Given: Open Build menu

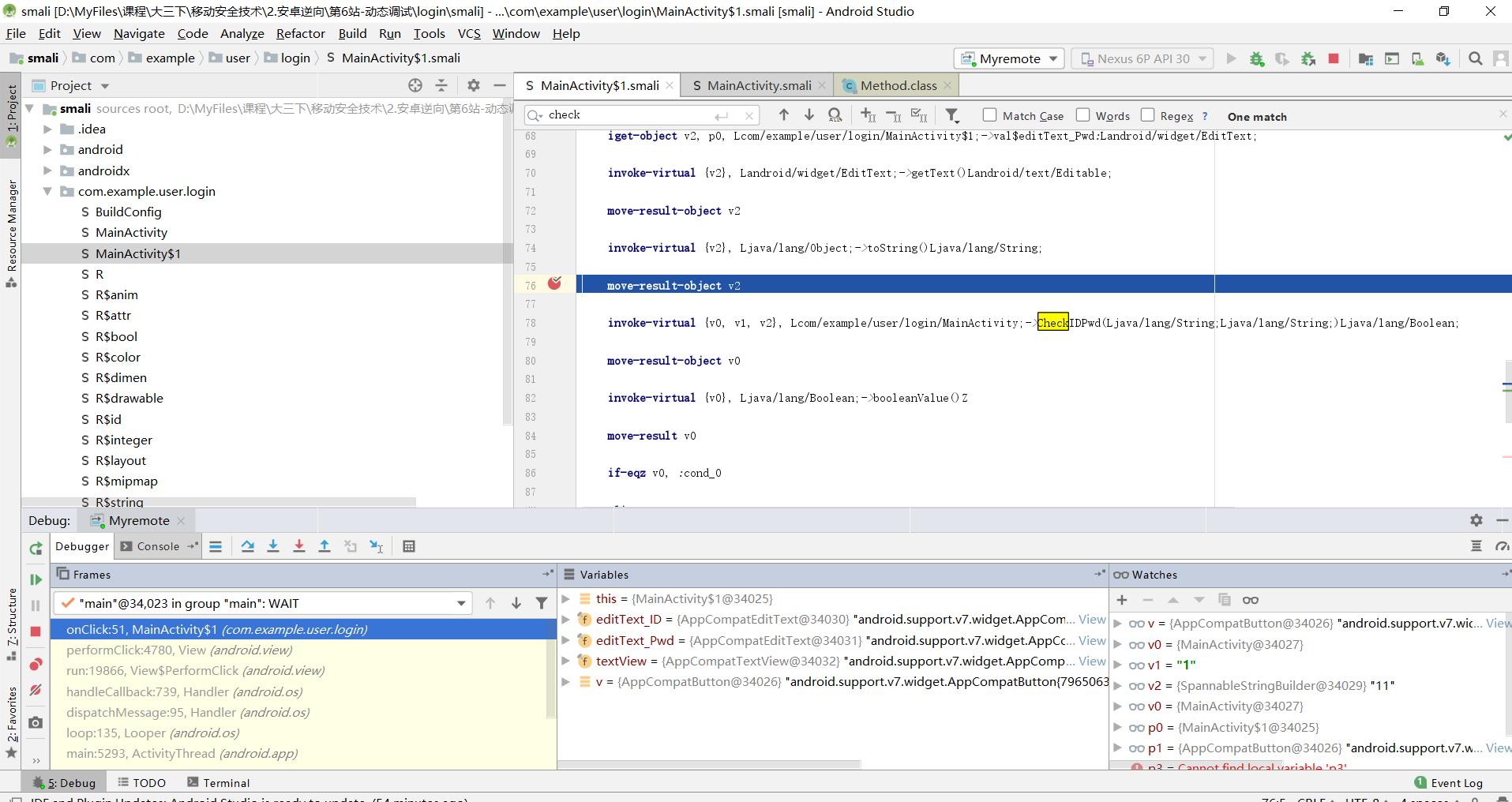Looking at the screenshot, I should coord(352,33).
